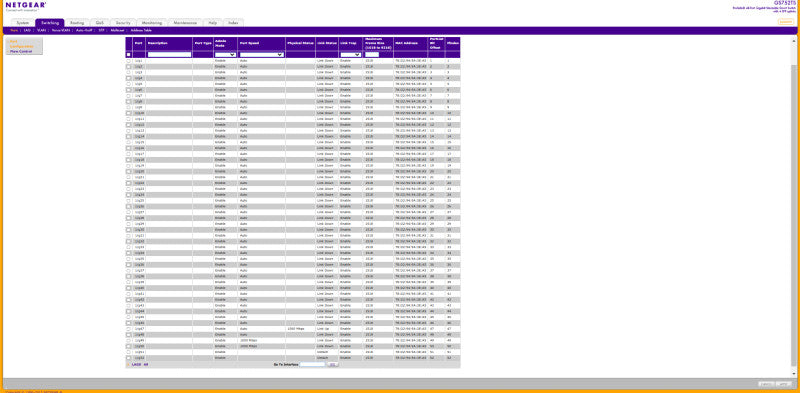Open Flow Control in the sidebar

(21, 52)
